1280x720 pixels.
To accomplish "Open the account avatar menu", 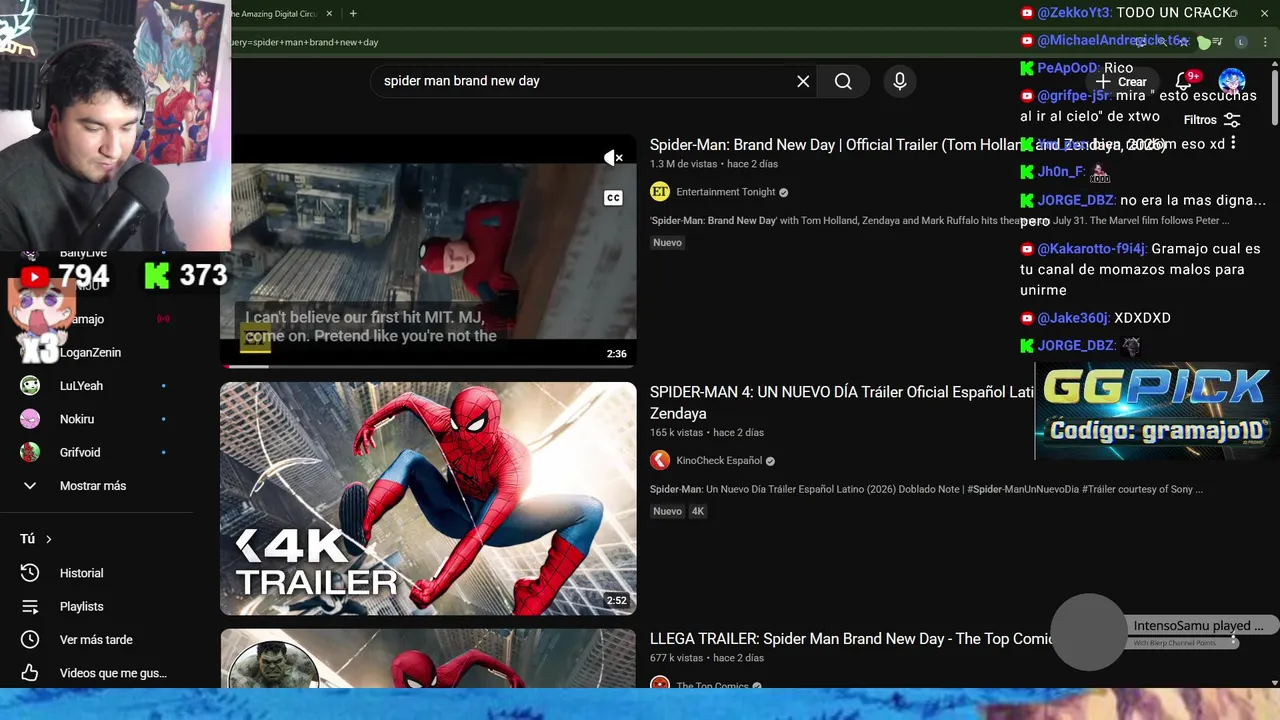I will (x=1232, y=81).
